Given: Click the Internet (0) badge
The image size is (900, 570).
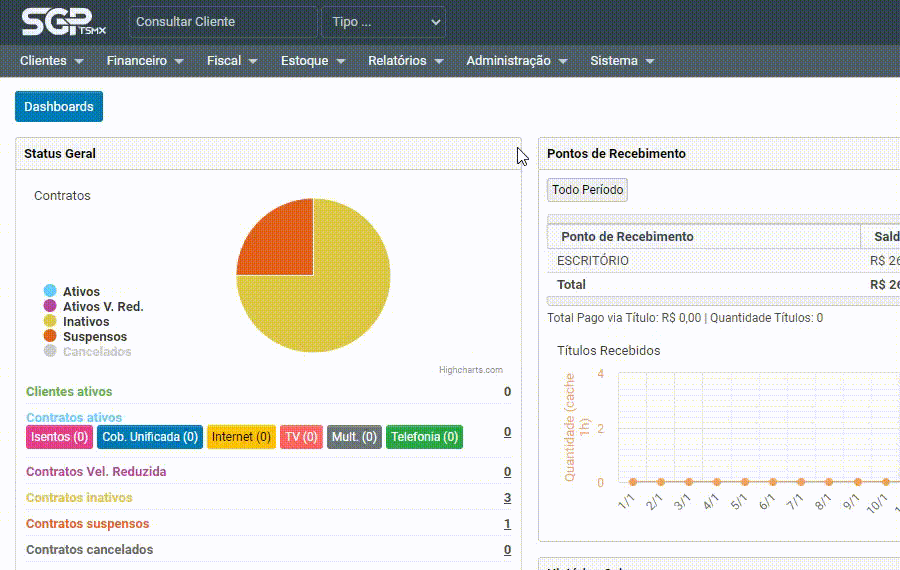Looking at the screenshot, I should click(x=241, y=437).
